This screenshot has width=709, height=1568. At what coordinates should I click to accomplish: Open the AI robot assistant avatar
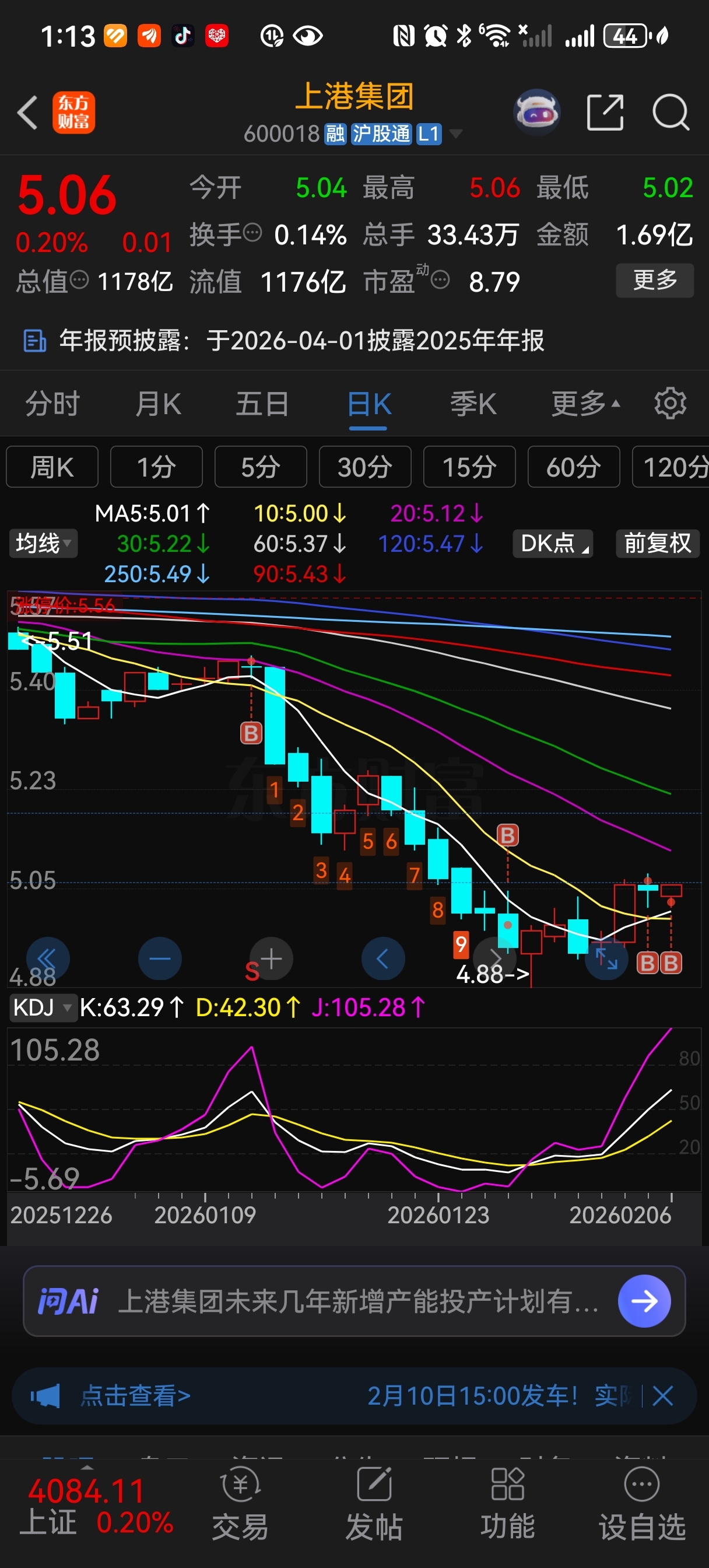coord(537,112)
